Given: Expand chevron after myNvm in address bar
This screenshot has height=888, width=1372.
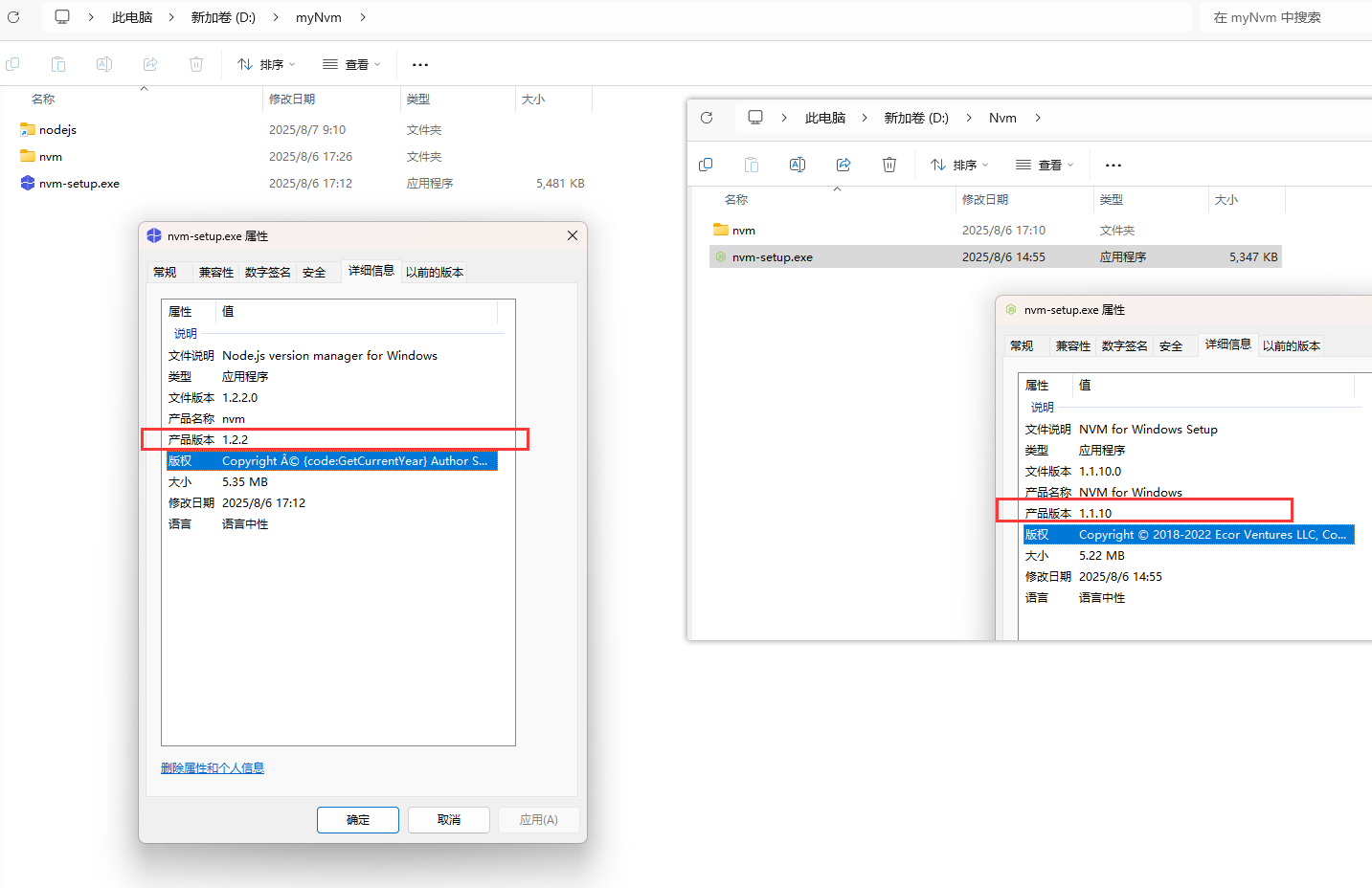Looking at the screenshot, I should tap(363, 17).
